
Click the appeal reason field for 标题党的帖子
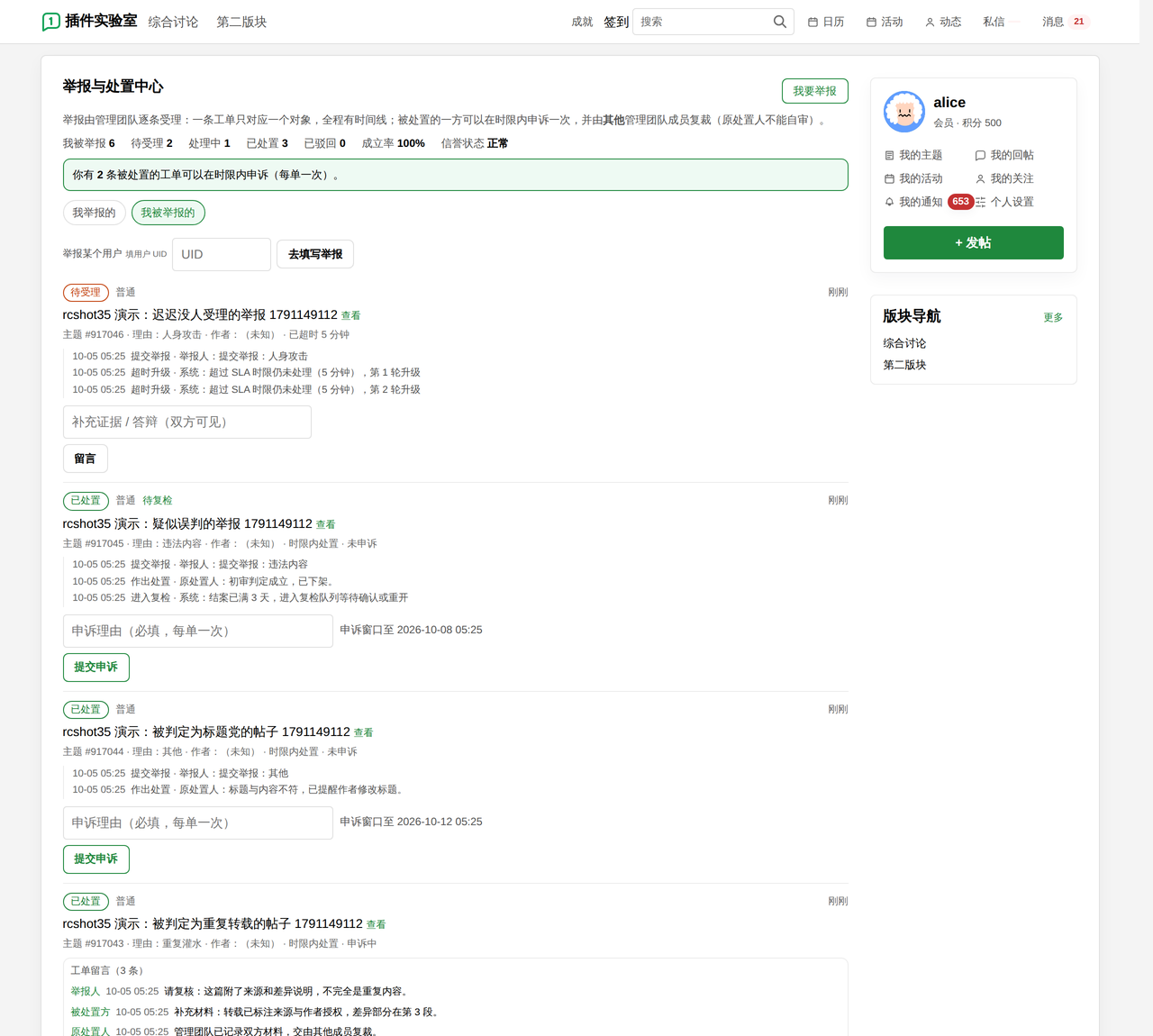click(198, 822)
